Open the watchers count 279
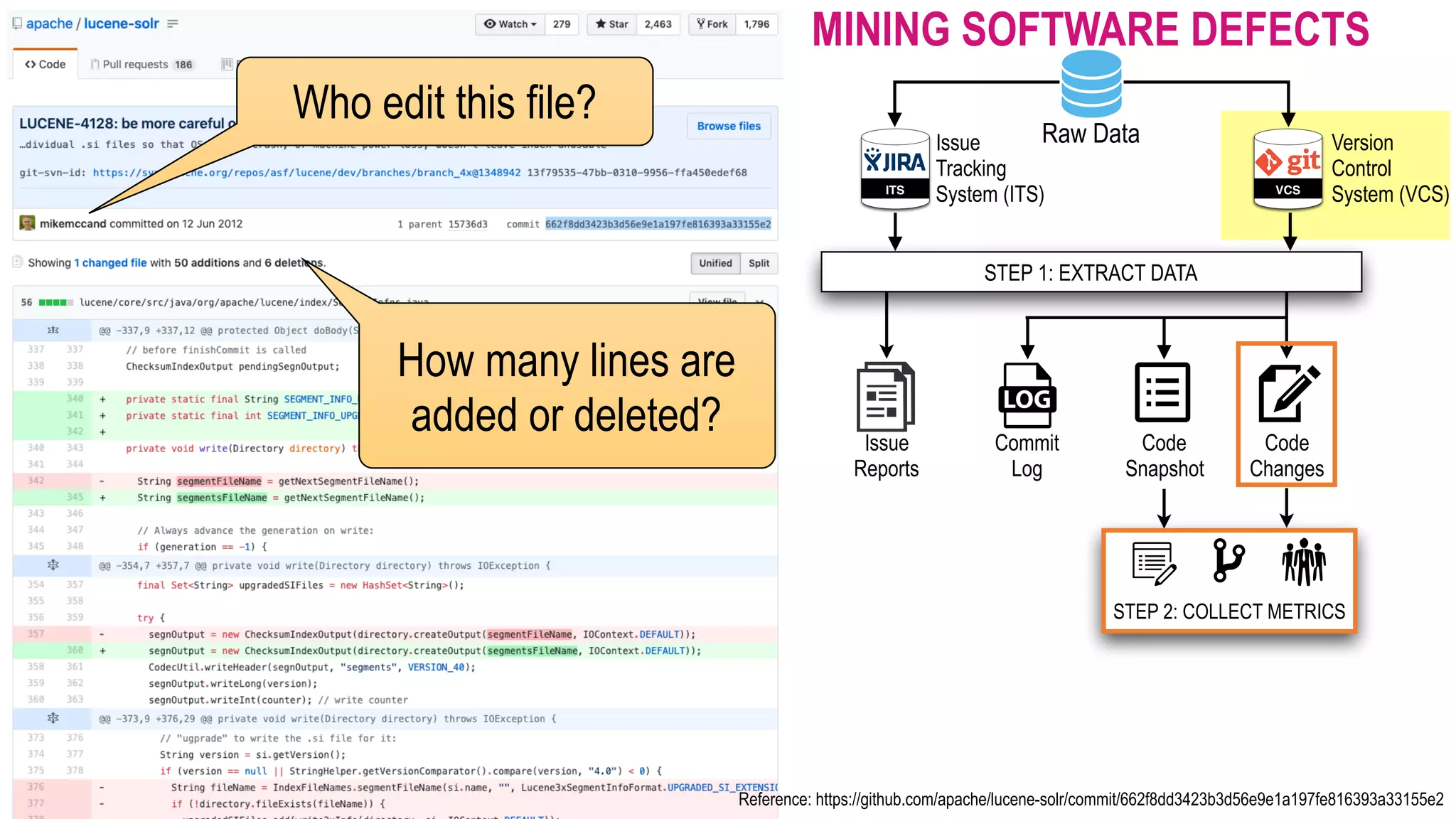 [562, 24]
